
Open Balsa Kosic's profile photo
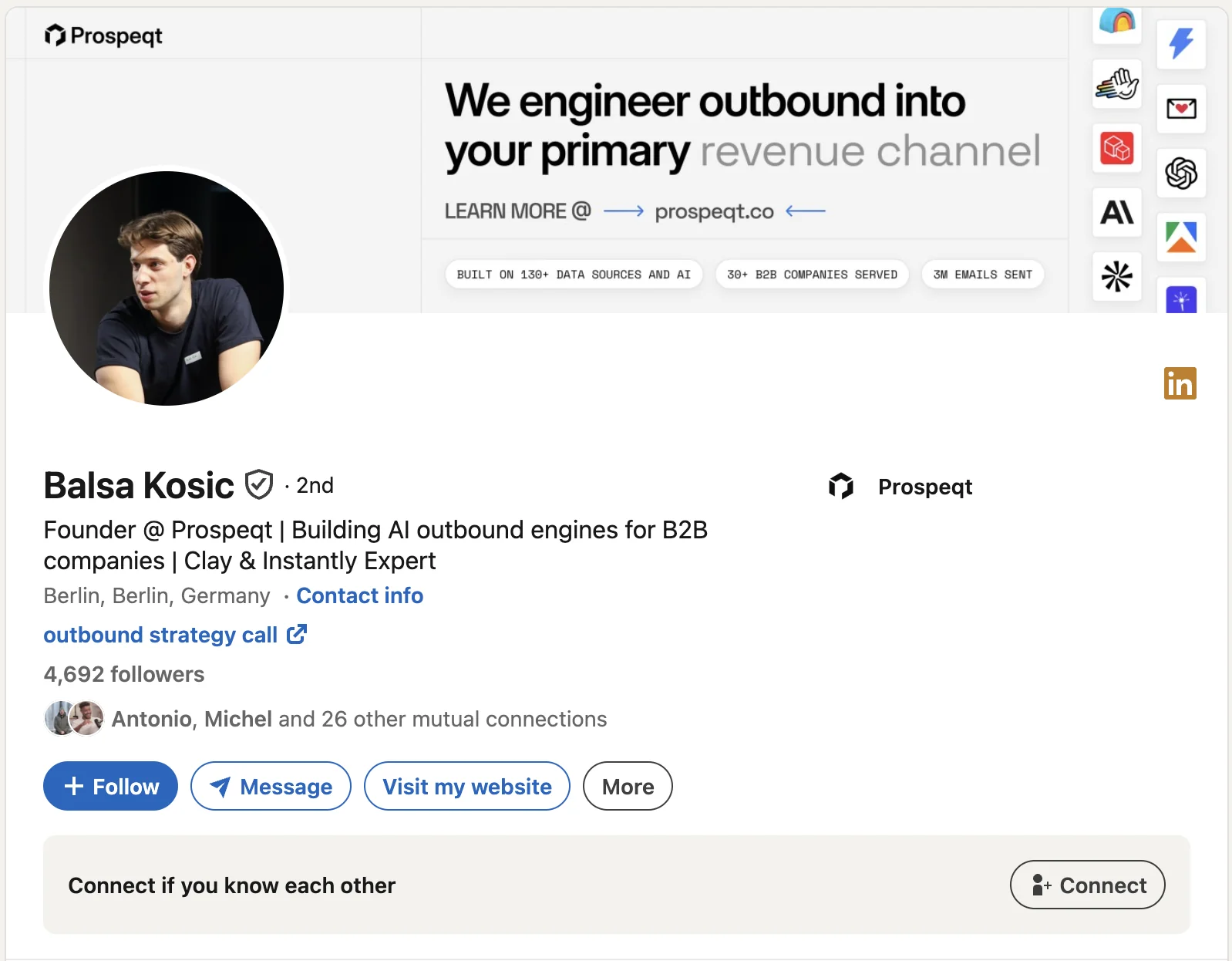[167, 288]
